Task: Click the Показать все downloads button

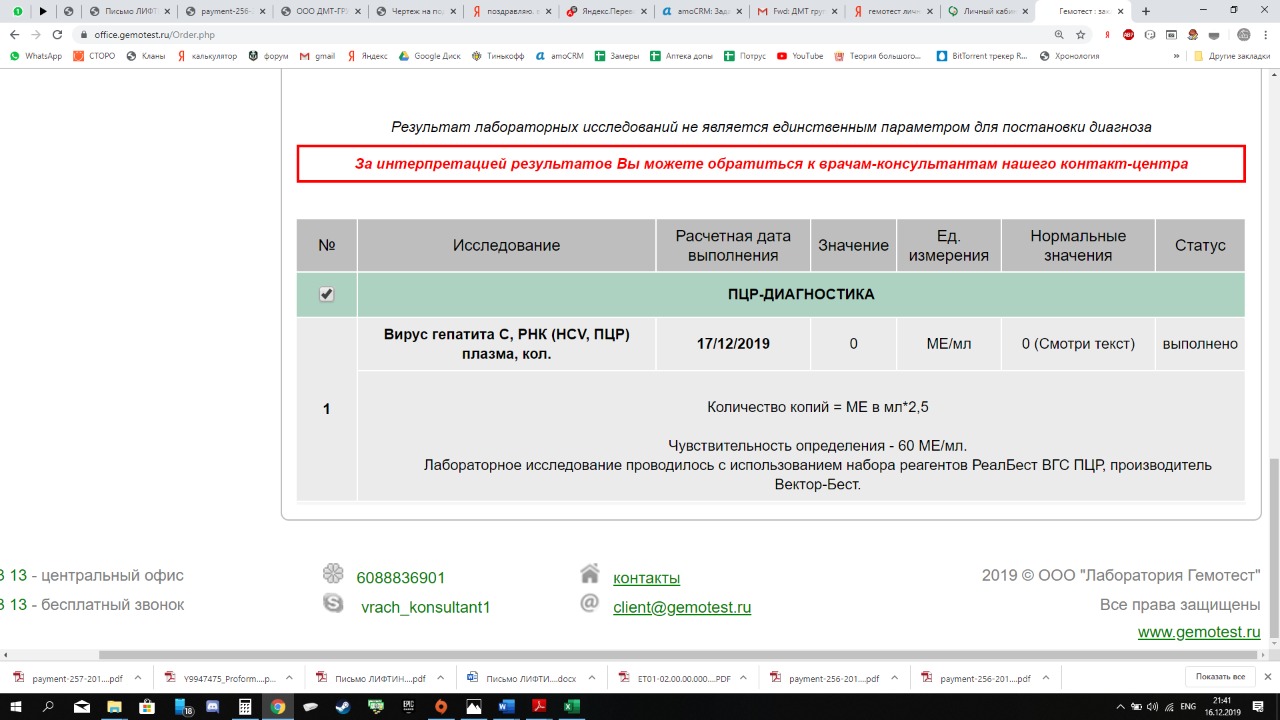Action: (1219, 677)
